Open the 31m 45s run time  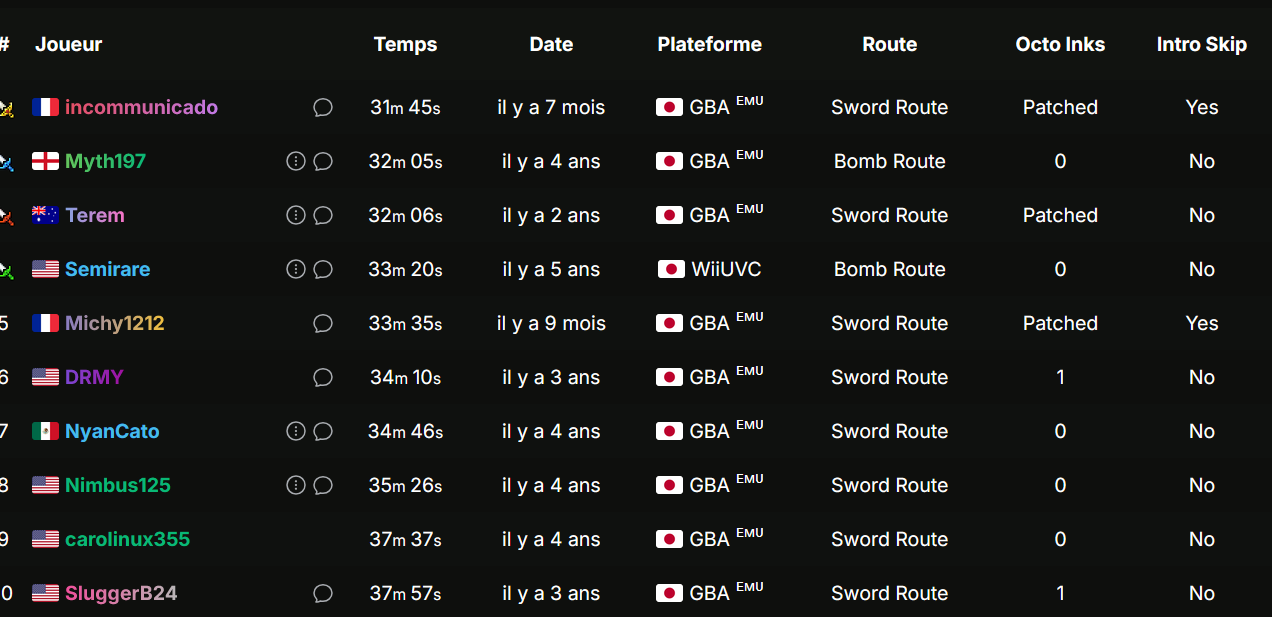pos(405,107)
